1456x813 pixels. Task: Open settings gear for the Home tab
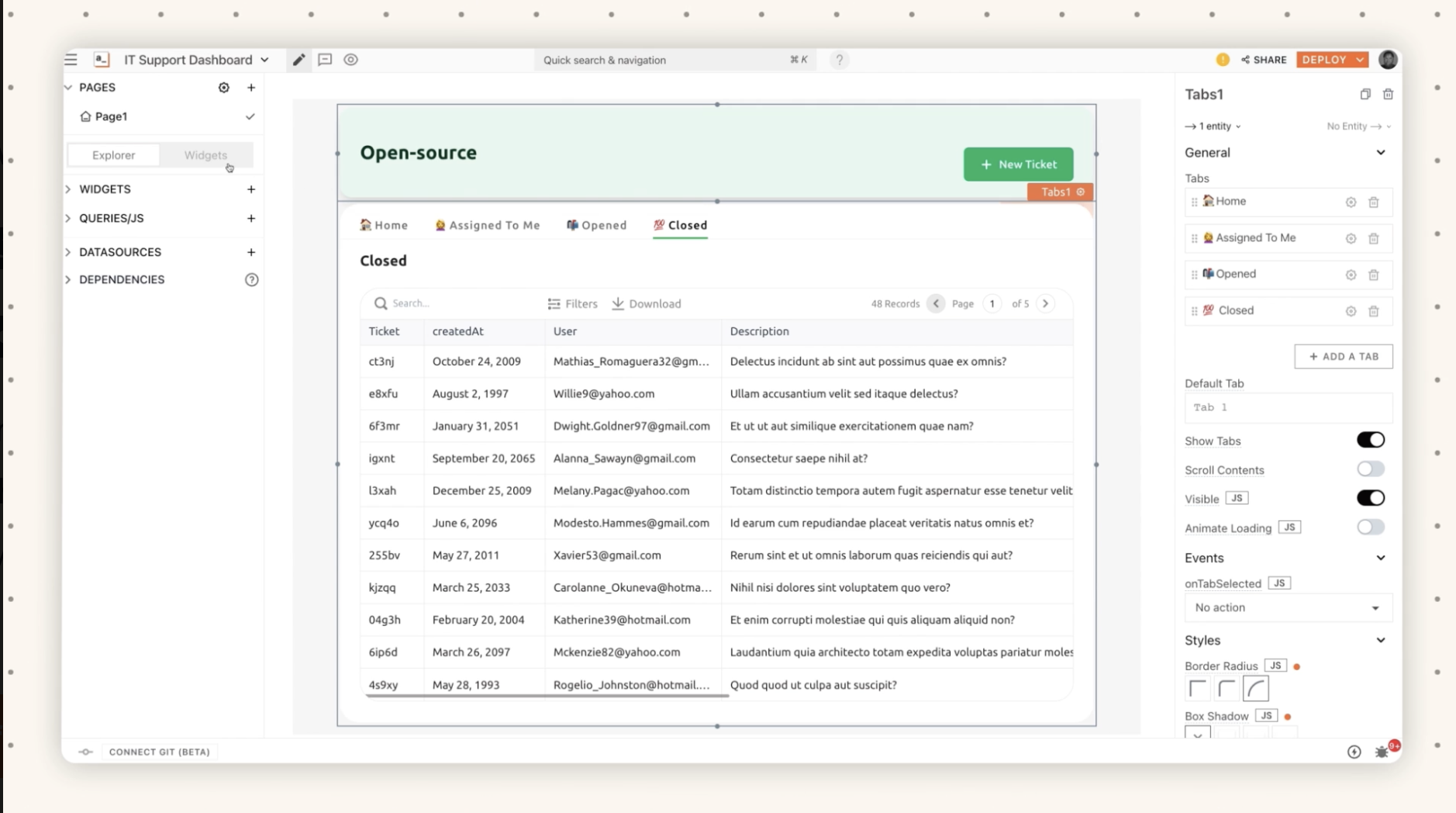click(1351, 202)
